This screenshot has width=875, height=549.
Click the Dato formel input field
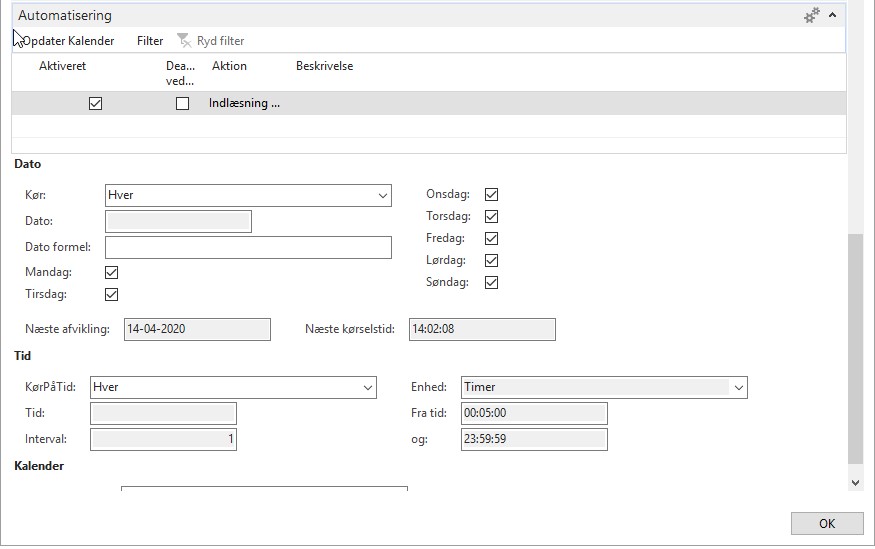tap(247, 247)
